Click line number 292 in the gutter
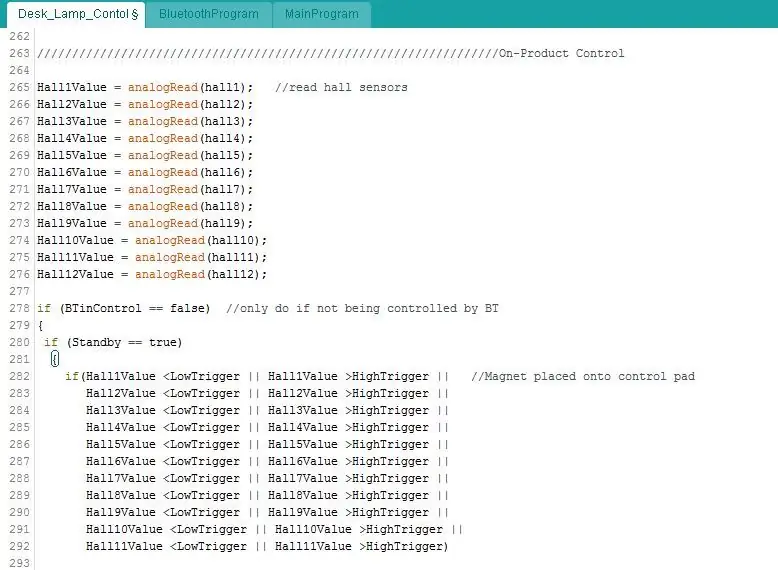 coord(19,546)
